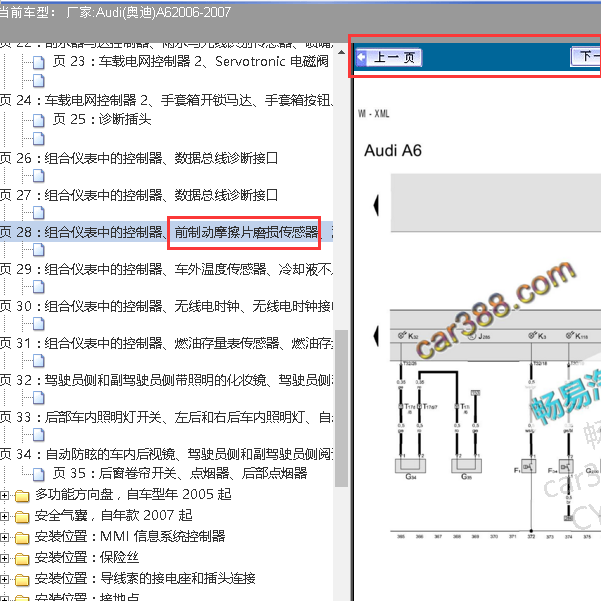Open 页 32 带照明的化妆镜 entry
Image resolution: width=601 pixels, height=601 pixels.
click(x=166, y=380)
